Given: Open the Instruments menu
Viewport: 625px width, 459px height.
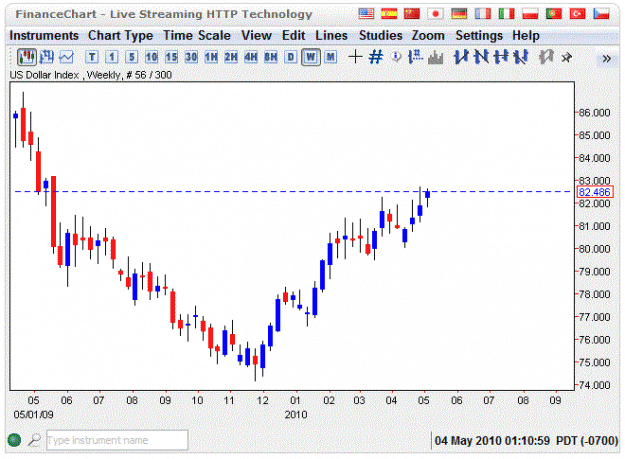Looking at the screenshot, I should (44, 35).
